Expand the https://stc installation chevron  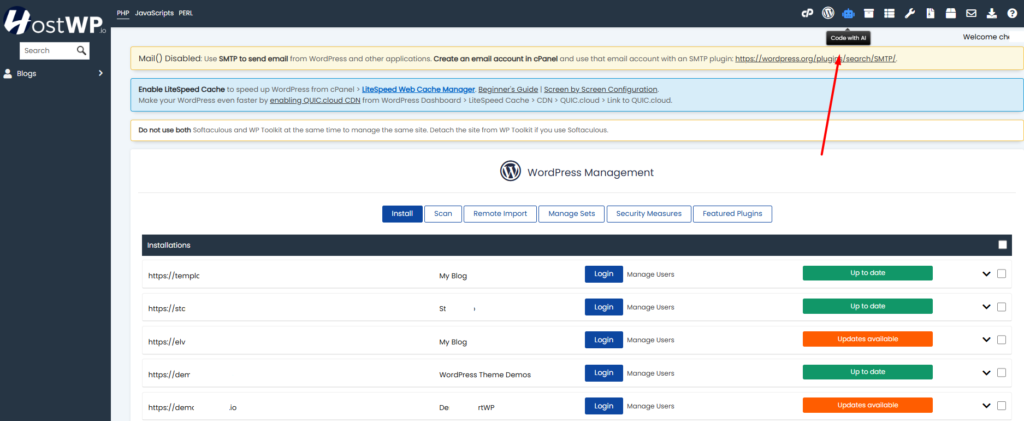[x=986, y=307]
